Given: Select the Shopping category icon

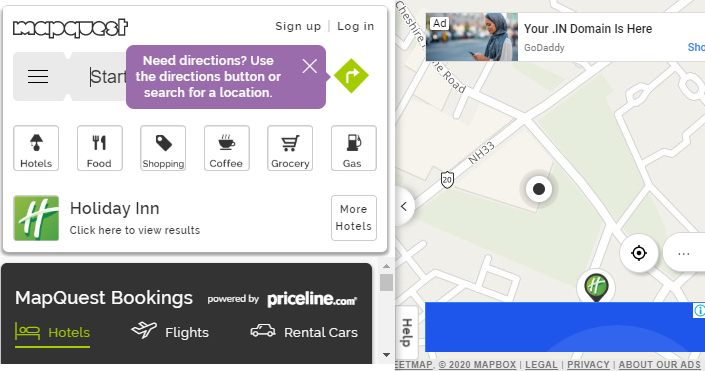Looking at the screenshot, I should [163, 148].
